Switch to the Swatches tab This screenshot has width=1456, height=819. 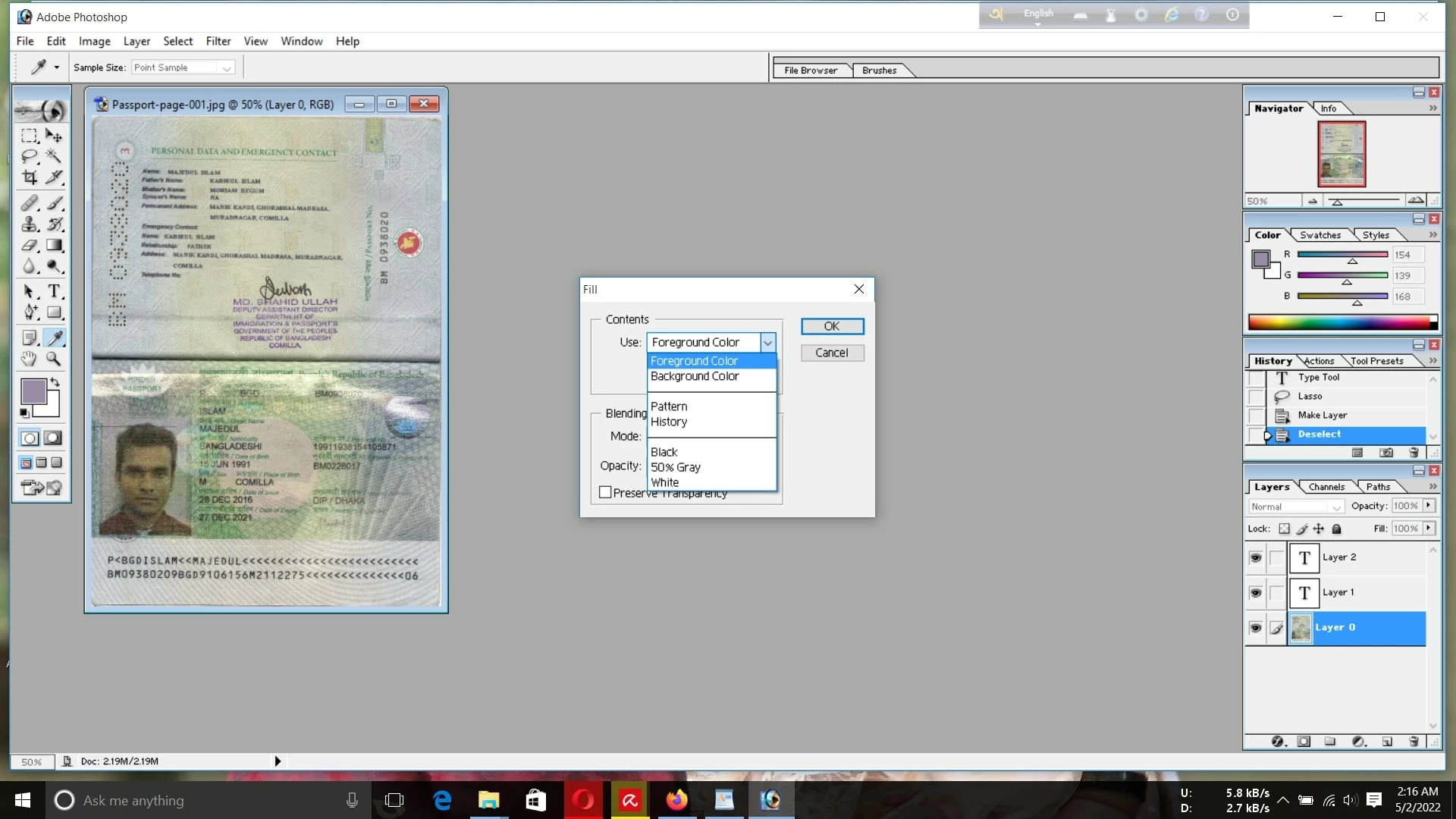[1320, 235]
